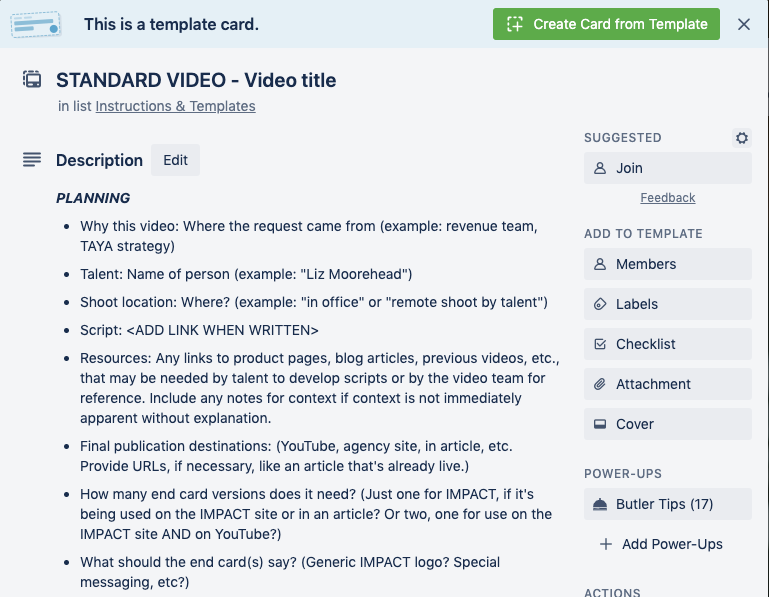Add a Checklist to the template

pyautogui.click(x=667, y=344)
